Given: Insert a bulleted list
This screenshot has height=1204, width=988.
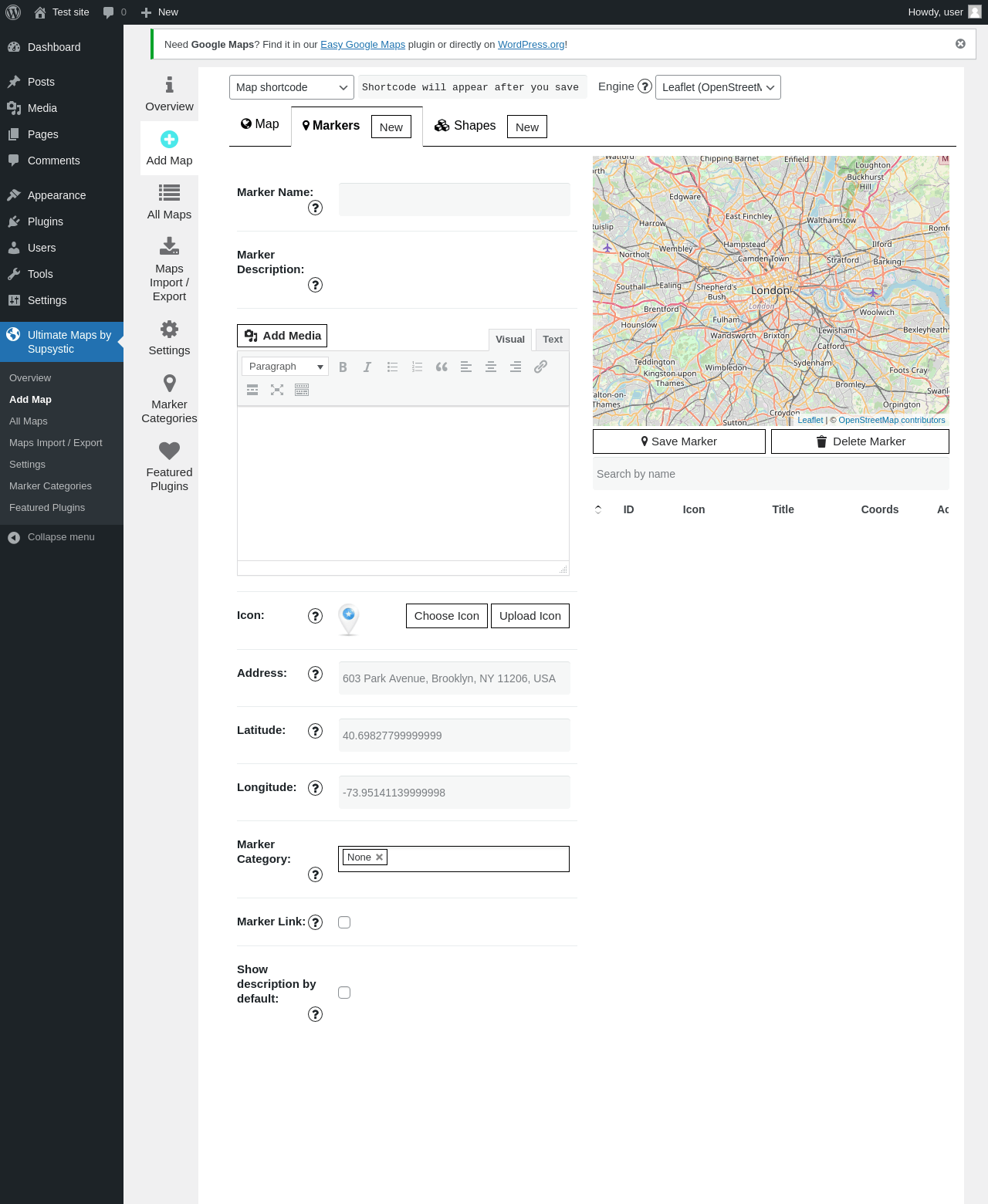Looking at the screenshot, I should click(x=392, y=367).
